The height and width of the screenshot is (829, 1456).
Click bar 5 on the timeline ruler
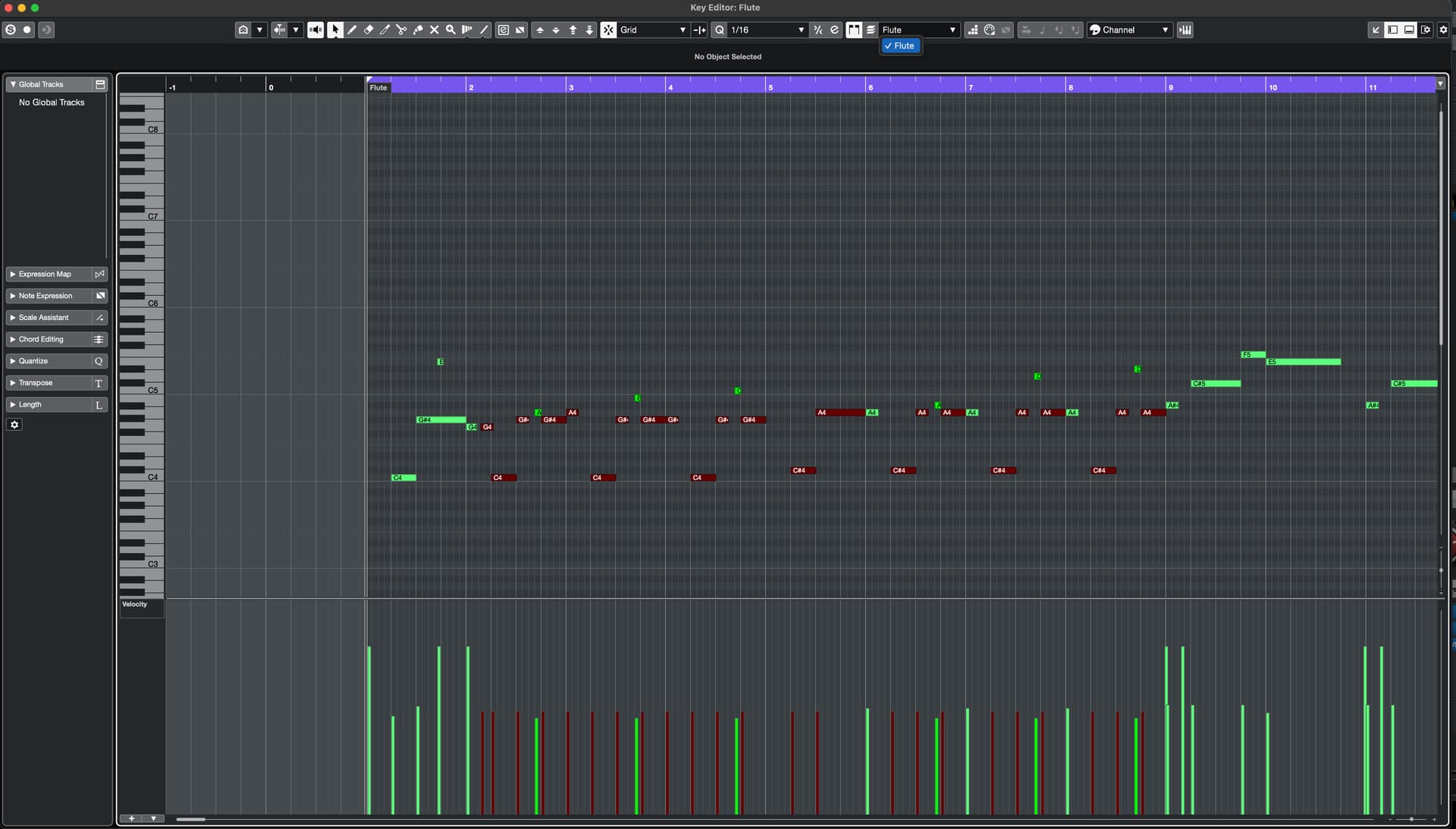[770, 86]
